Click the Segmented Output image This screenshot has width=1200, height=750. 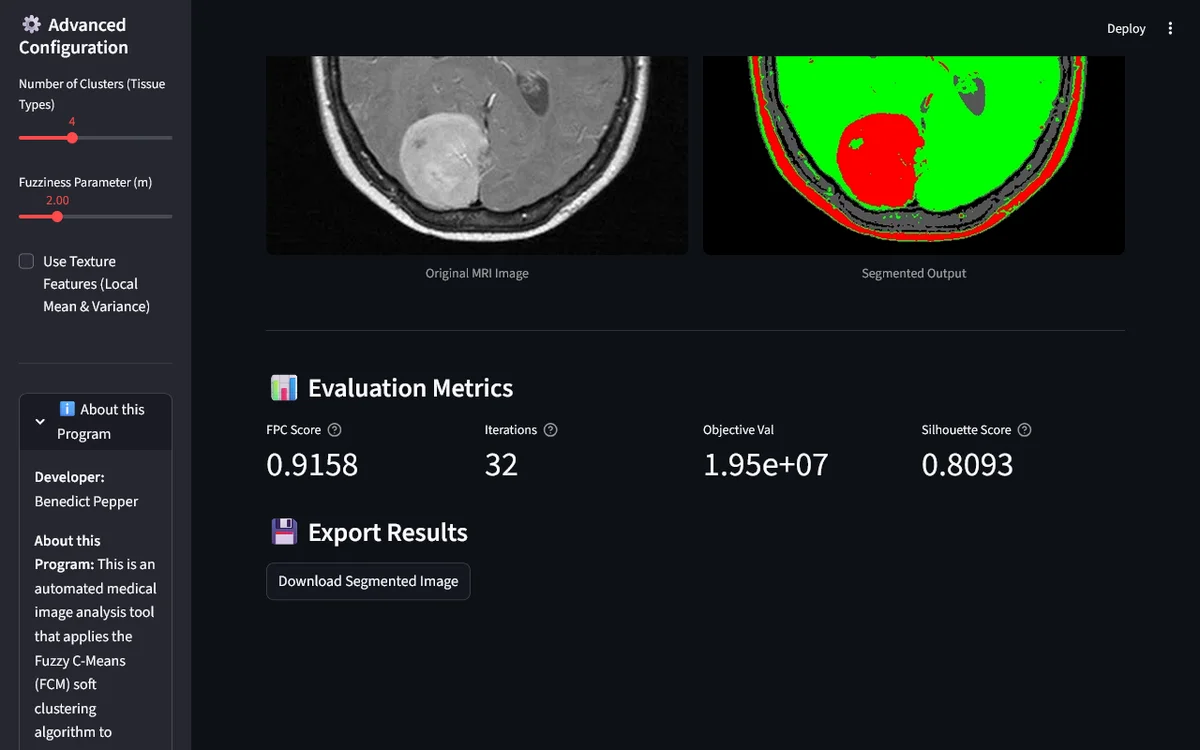pos(914,155)
